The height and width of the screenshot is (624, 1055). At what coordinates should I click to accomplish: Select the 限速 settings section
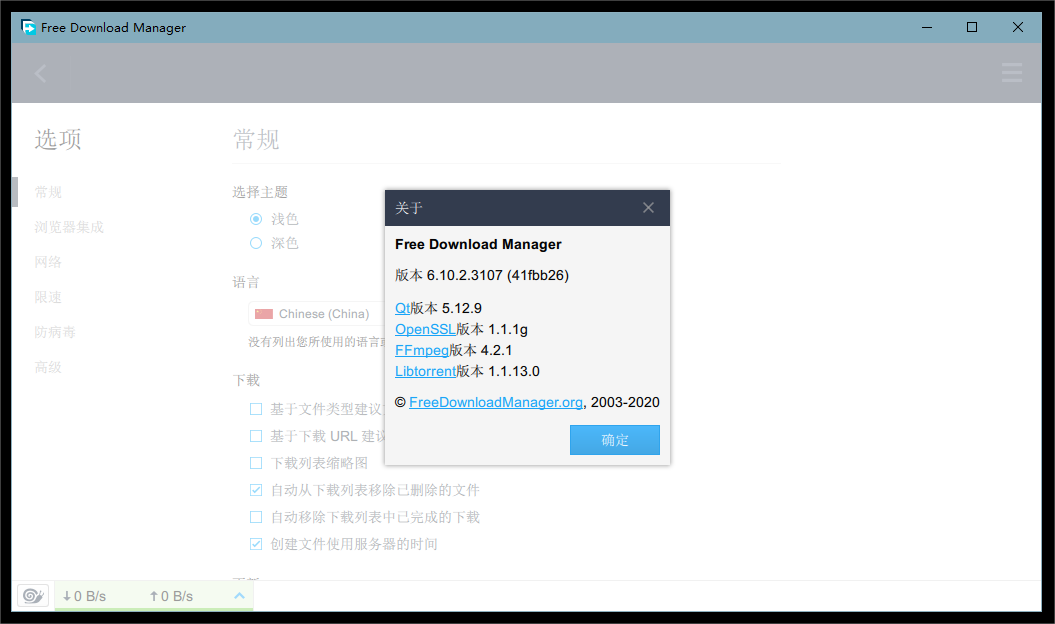pyautogui.click(x=48, y=297)
